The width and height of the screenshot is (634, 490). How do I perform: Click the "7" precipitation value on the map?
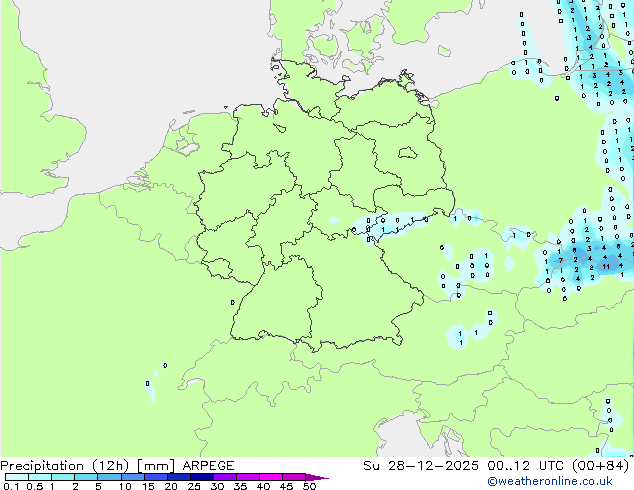coord(561,261)
